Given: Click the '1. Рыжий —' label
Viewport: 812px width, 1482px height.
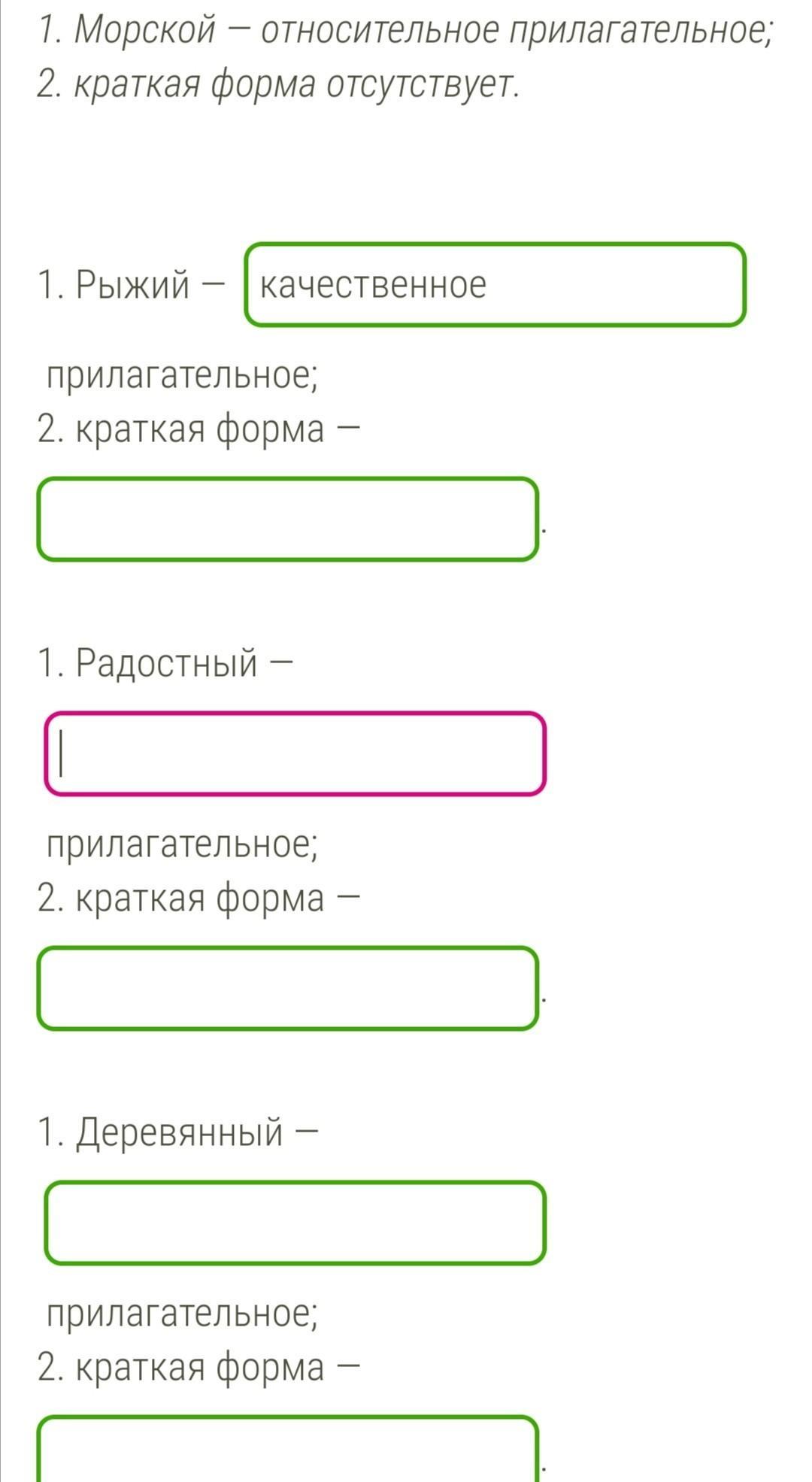Looking at the screenshot, I should [x=131, y=285].
